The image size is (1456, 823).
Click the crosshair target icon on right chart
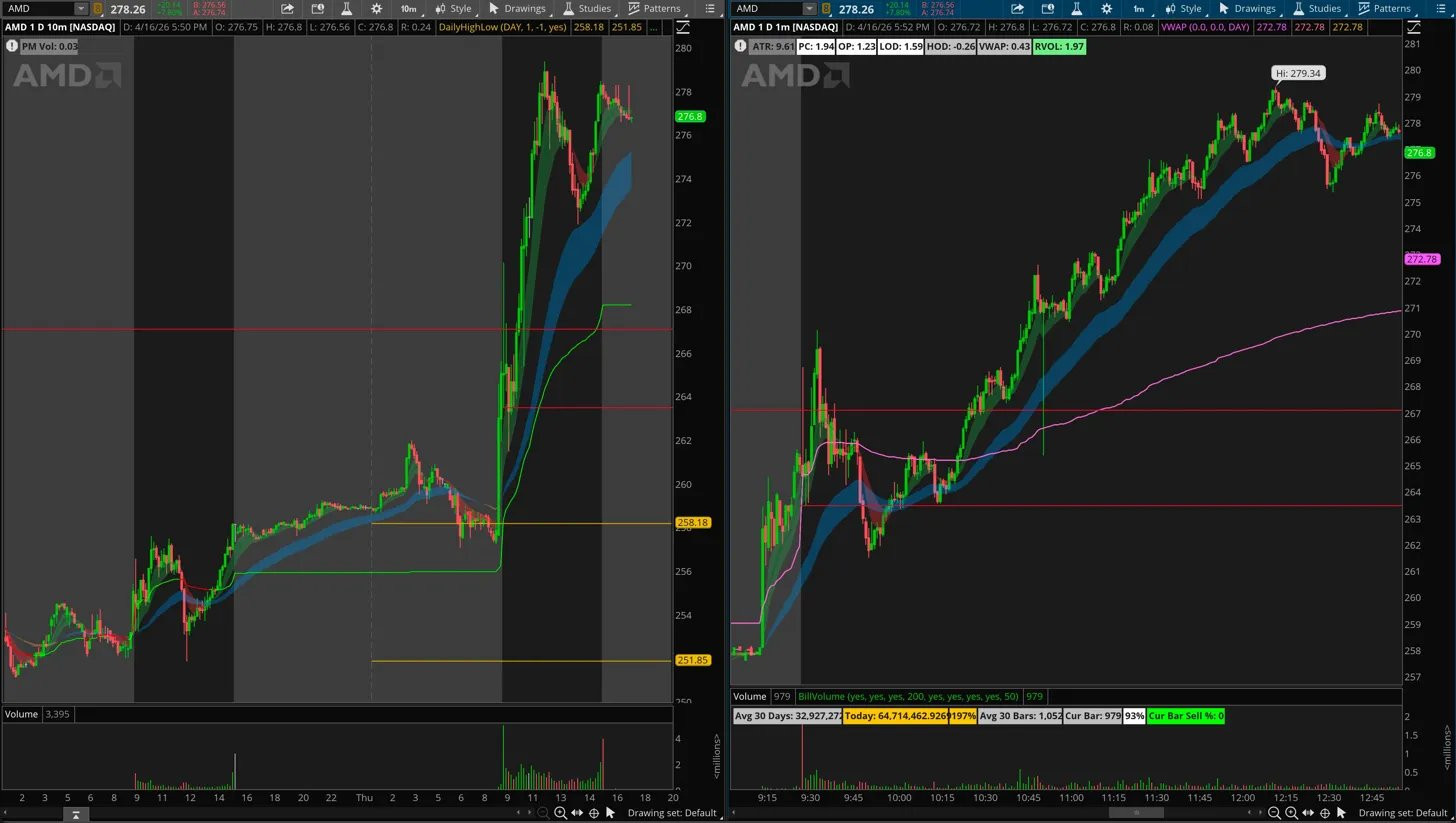(1325, 813)
